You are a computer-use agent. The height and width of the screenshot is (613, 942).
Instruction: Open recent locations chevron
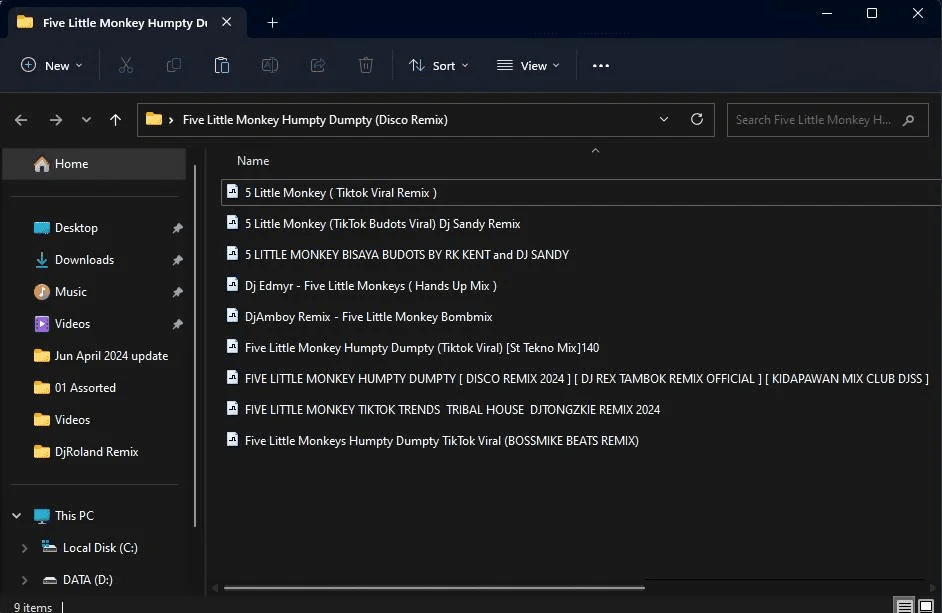point(87,120)
